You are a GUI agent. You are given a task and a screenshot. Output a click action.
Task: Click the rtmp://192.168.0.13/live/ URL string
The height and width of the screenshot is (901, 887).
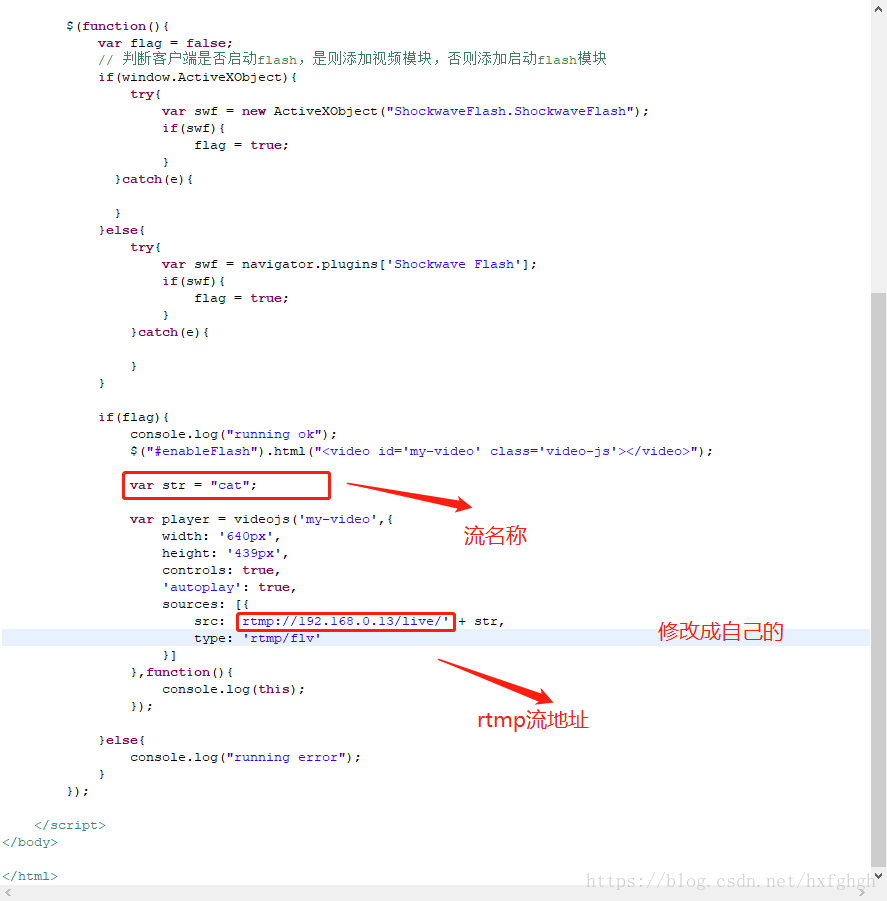click(345, 621)
